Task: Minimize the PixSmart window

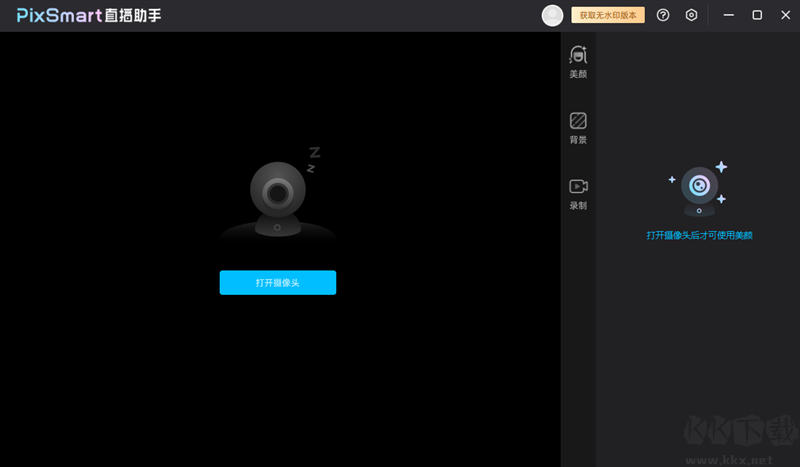Action: coord(729,15)
